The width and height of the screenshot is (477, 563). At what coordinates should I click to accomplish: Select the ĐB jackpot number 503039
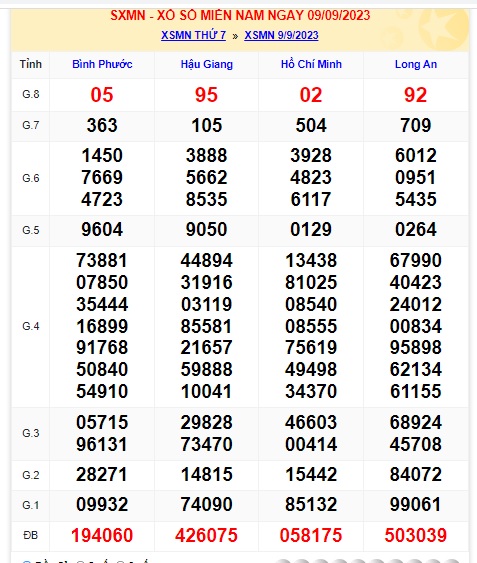(x=416, y=535)
